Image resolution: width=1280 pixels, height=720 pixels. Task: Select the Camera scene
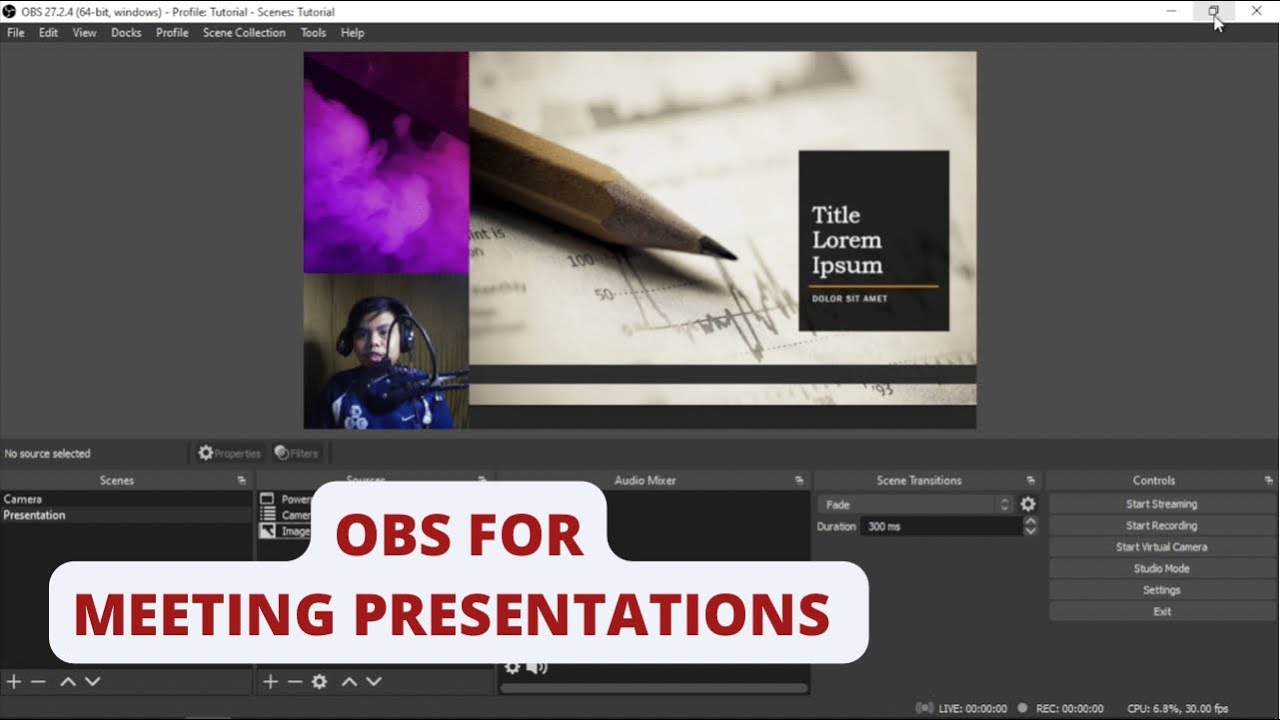click(x=126, y=499)
